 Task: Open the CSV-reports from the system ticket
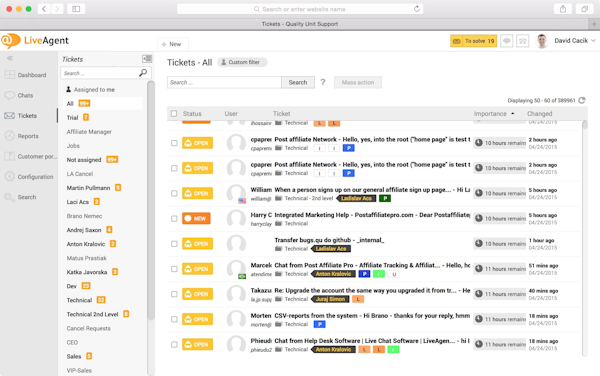point(372,316)
